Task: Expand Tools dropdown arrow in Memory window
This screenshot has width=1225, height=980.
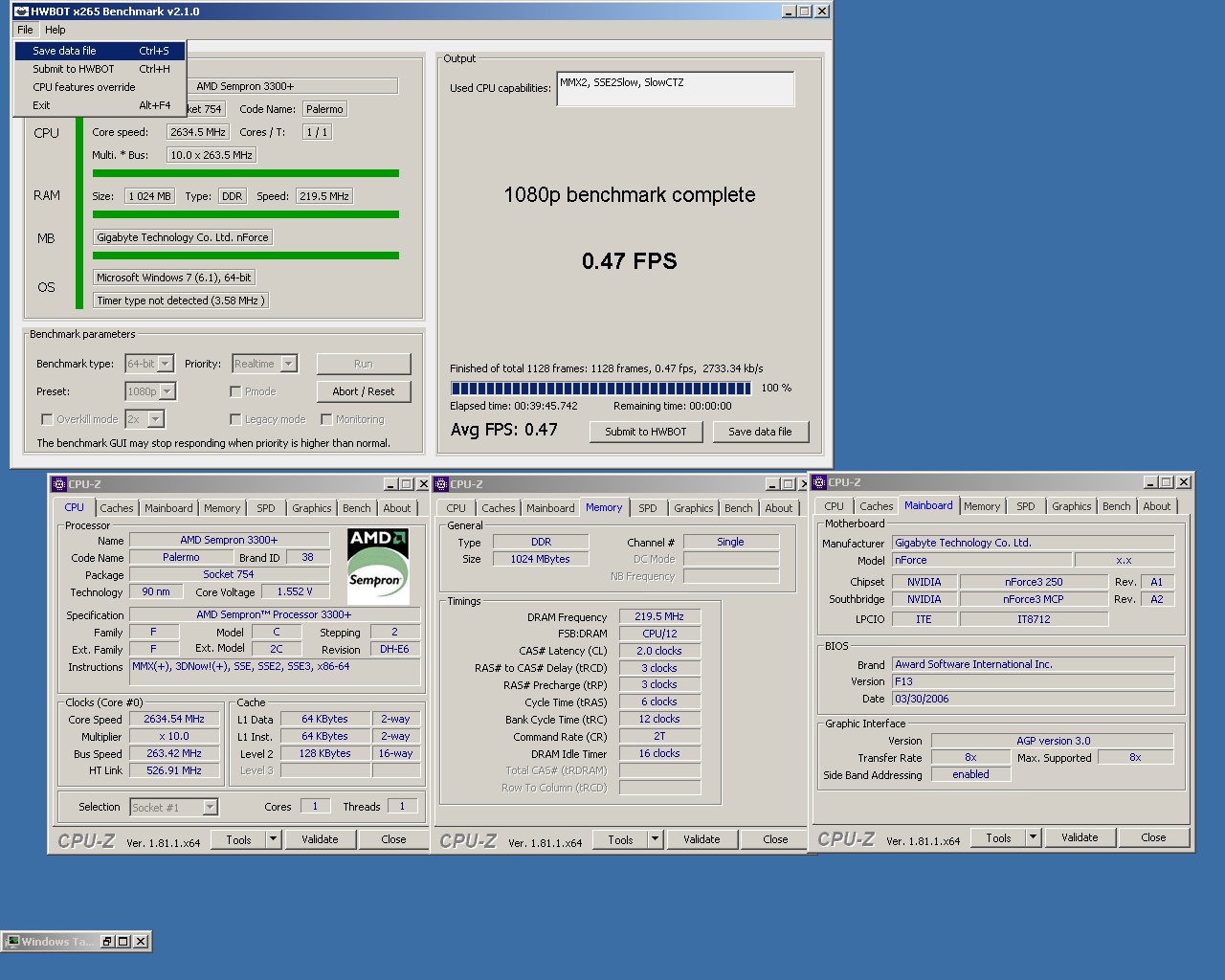Action: click(655, 839)
